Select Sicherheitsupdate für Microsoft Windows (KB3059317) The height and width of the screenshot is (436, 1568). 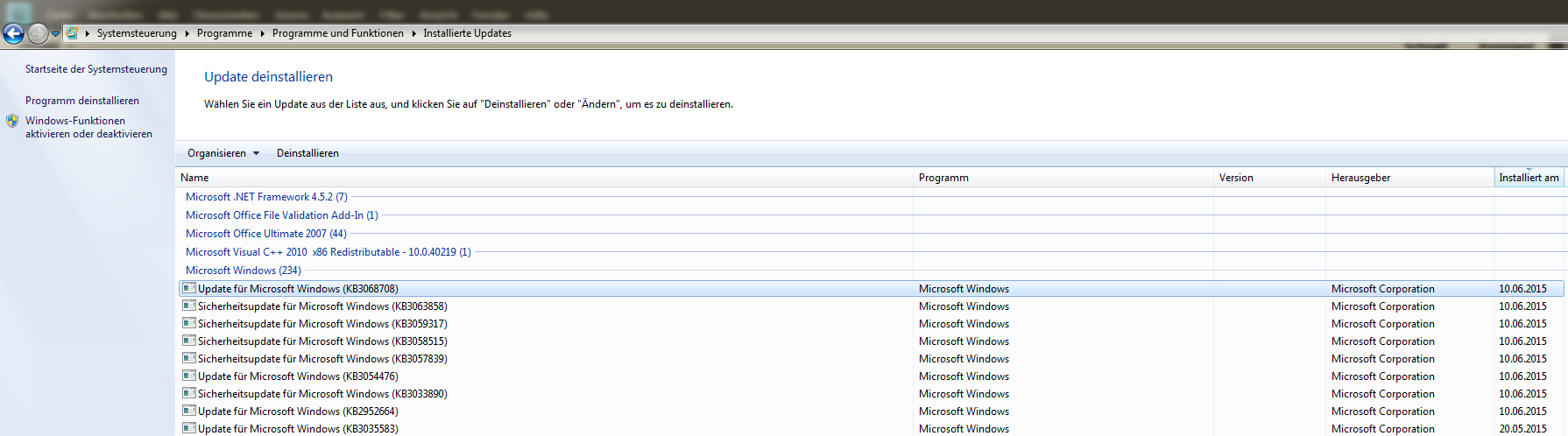pyautogui.click(x=322, y=324)
